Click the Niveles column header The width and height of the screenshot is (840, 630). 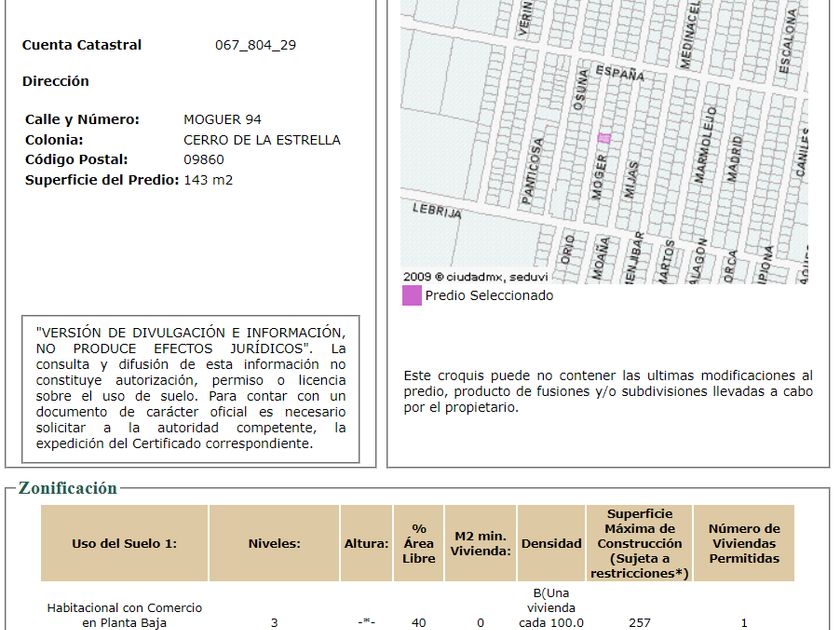click(x=274, y=543)
